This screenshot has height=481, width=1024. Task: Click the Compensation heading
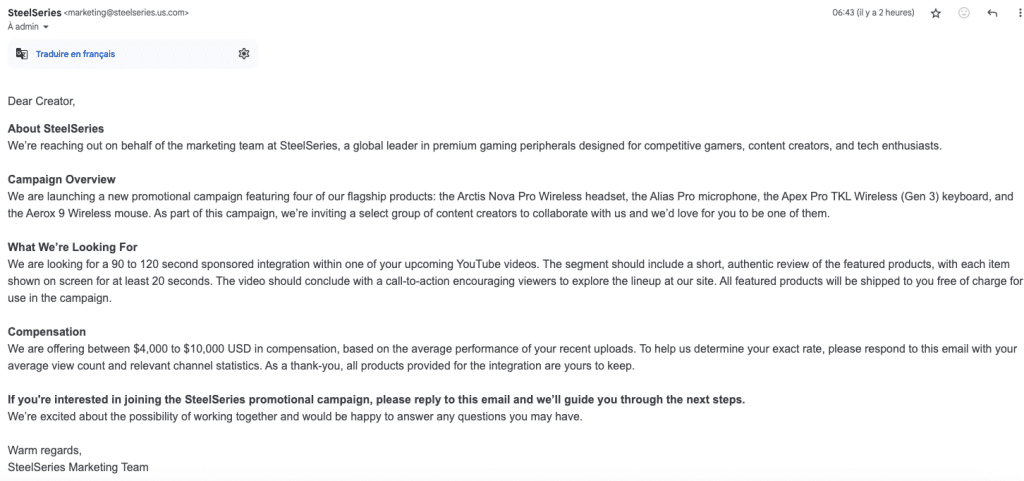coord(46,332)
